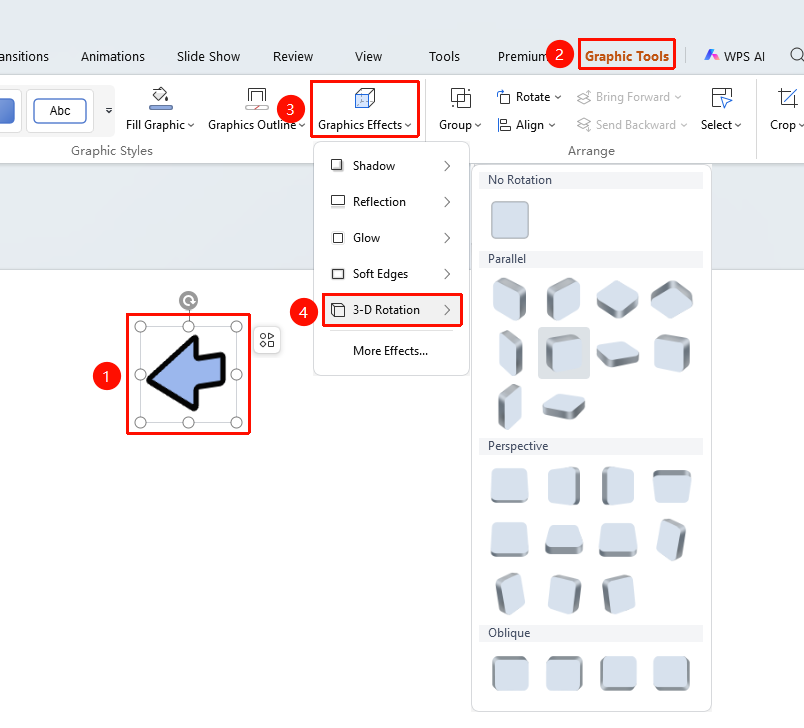Open the Select tool in Arrange
Viewport: 804px width, 728px height.
(721, 109)
